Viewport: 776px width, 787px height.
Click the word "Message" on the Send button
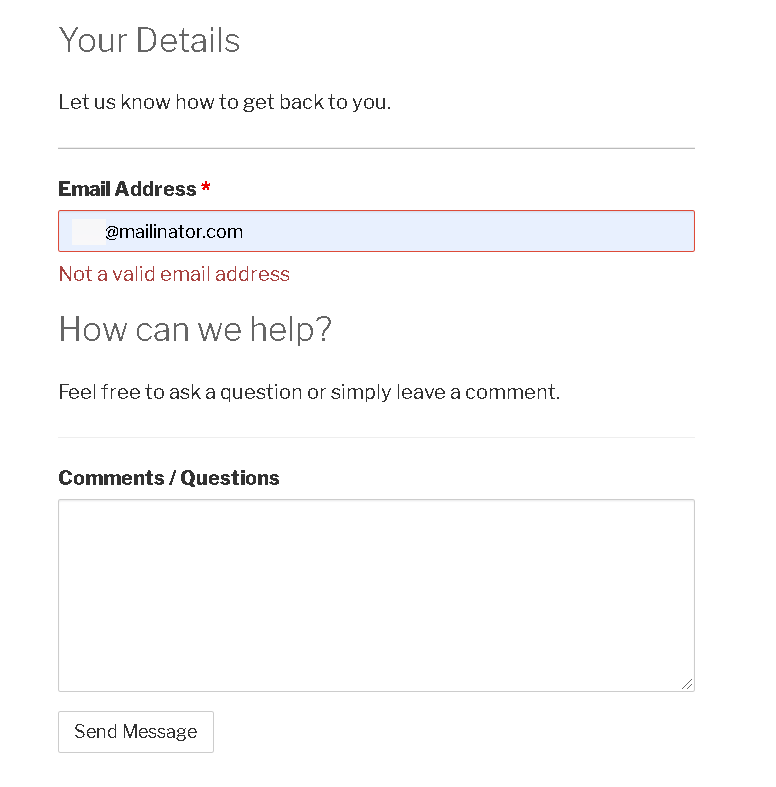click(x=160, y=732)
